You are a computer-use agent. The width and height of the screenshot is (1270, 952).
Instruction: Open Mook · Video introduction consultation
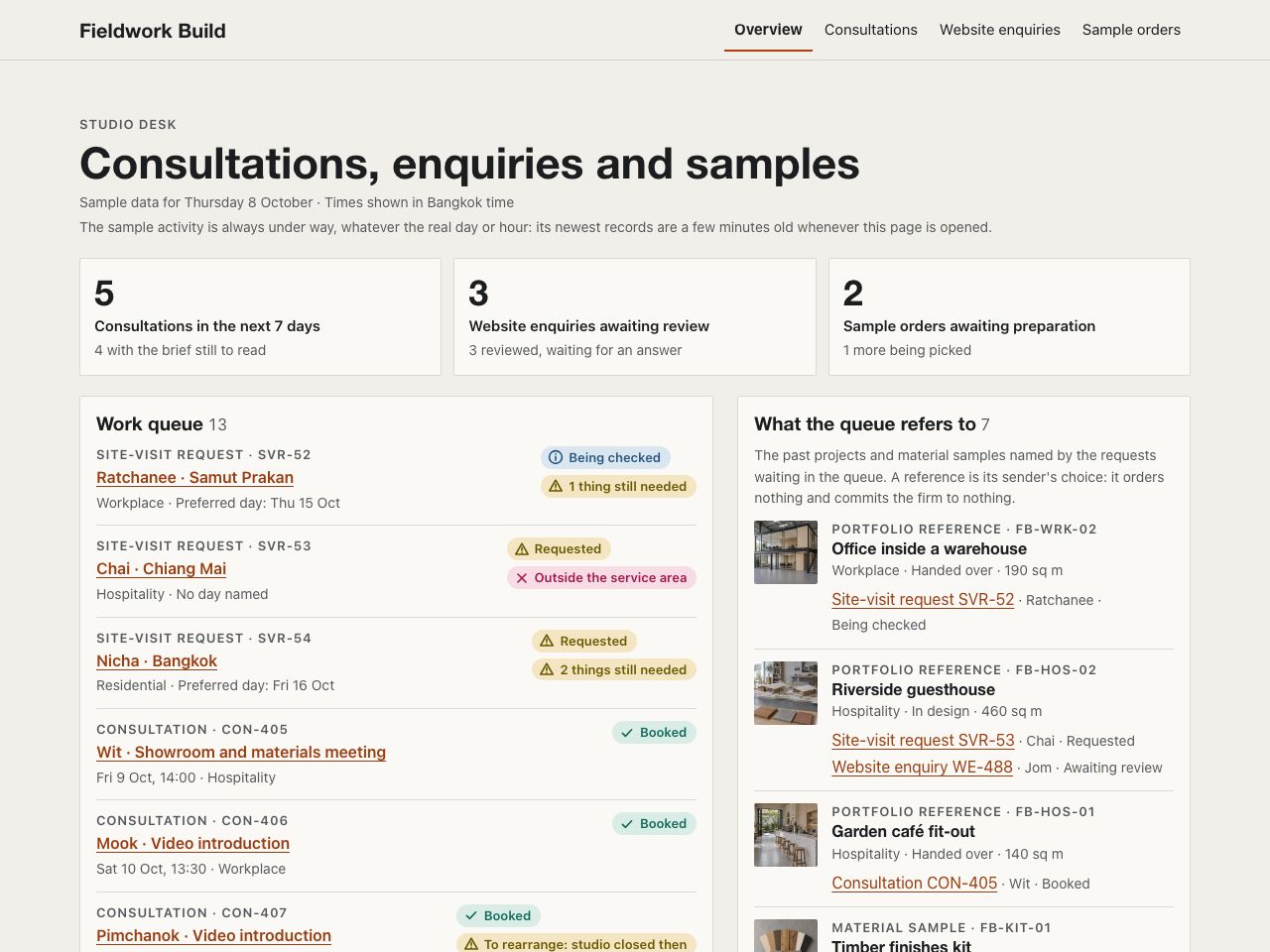pyautogui.click(x=192, y=843)
